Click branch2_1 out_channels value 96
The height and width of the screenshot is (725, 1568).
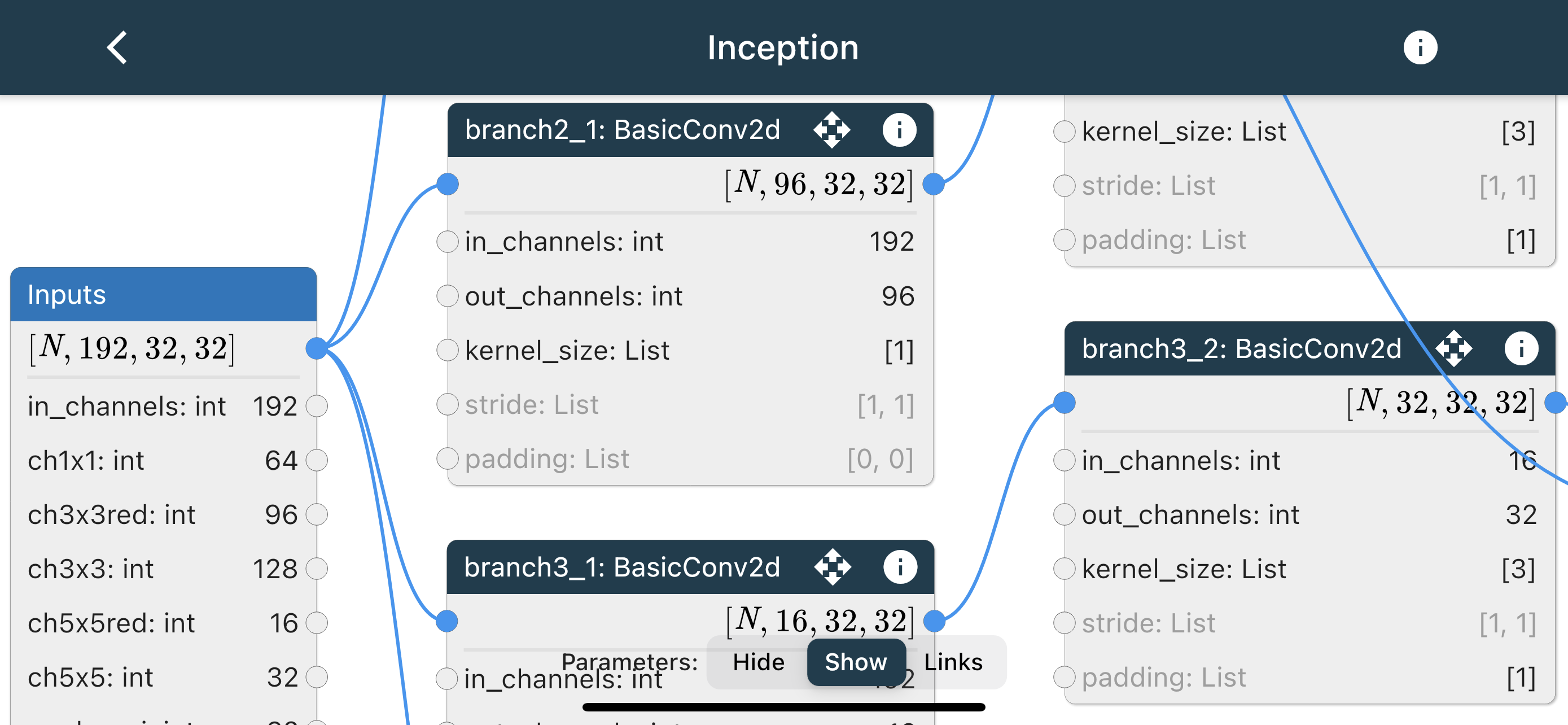coord(898,296)
